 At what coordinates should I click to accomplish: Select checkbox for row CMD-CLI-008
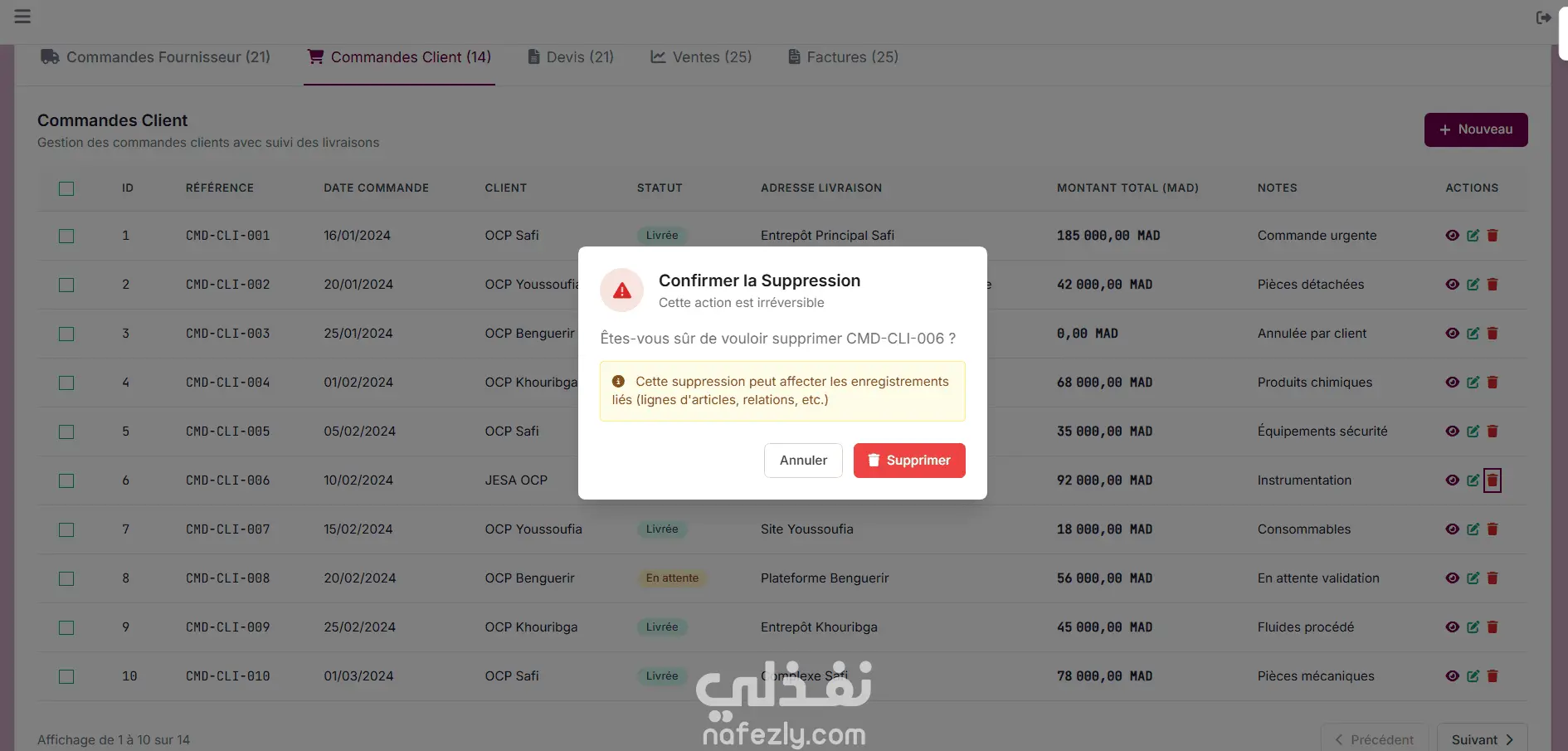pos(66,578)
